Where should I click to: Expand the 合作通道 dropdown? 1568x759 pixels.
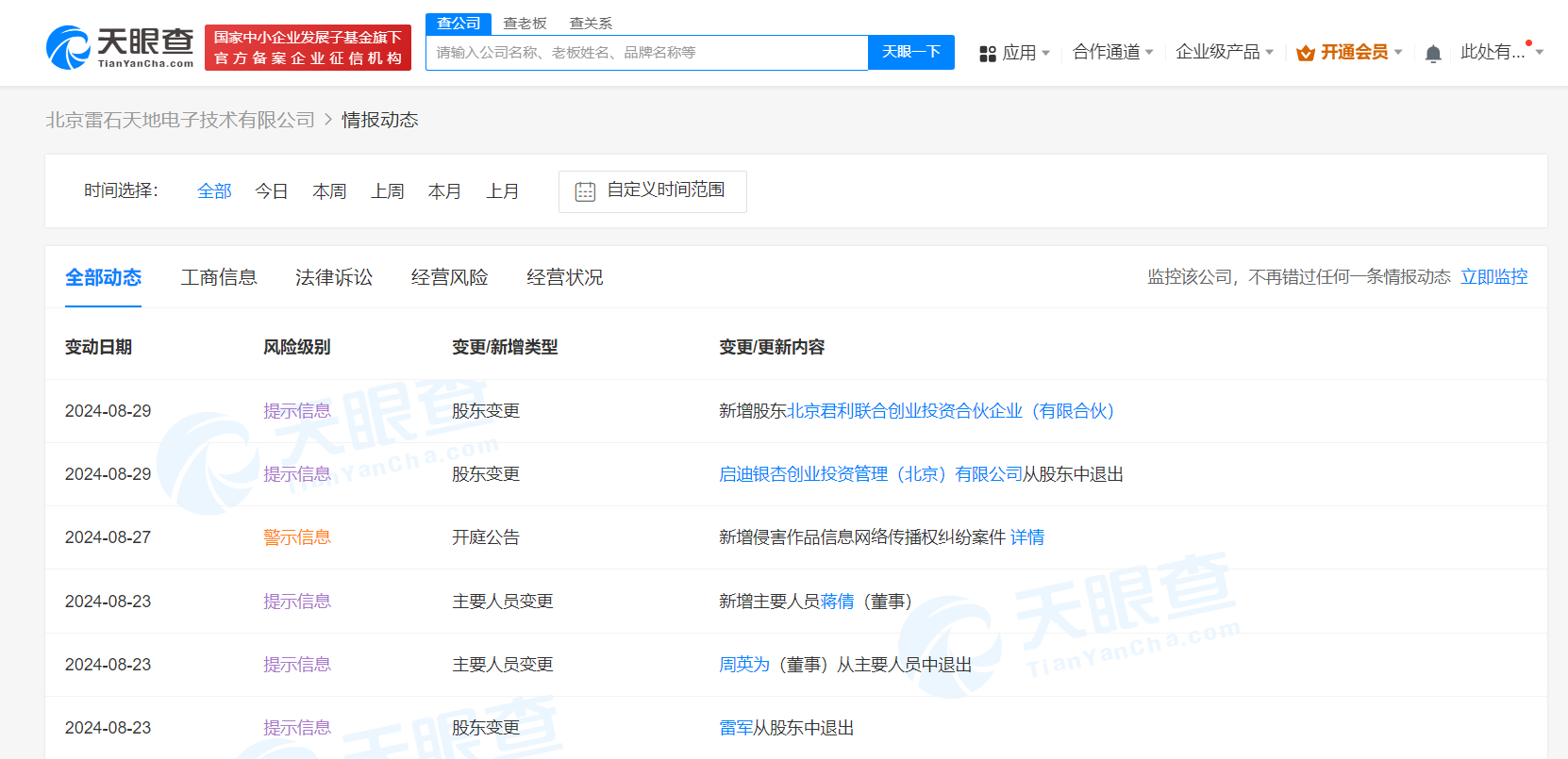point(1113,52)
